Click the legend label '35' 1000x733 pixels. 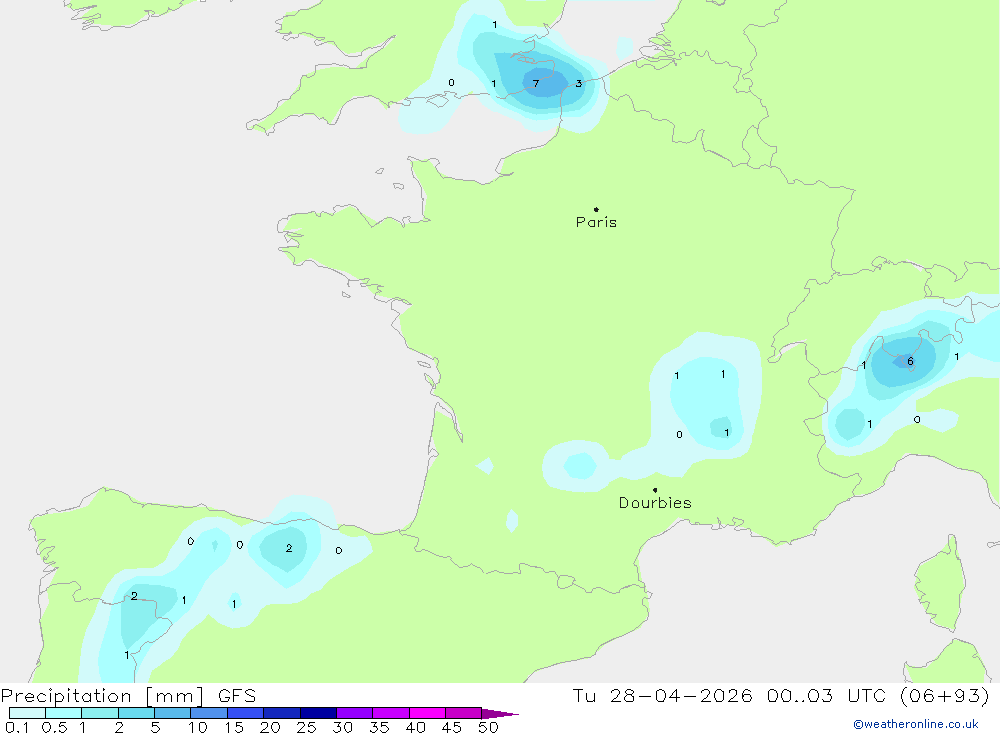379,727
